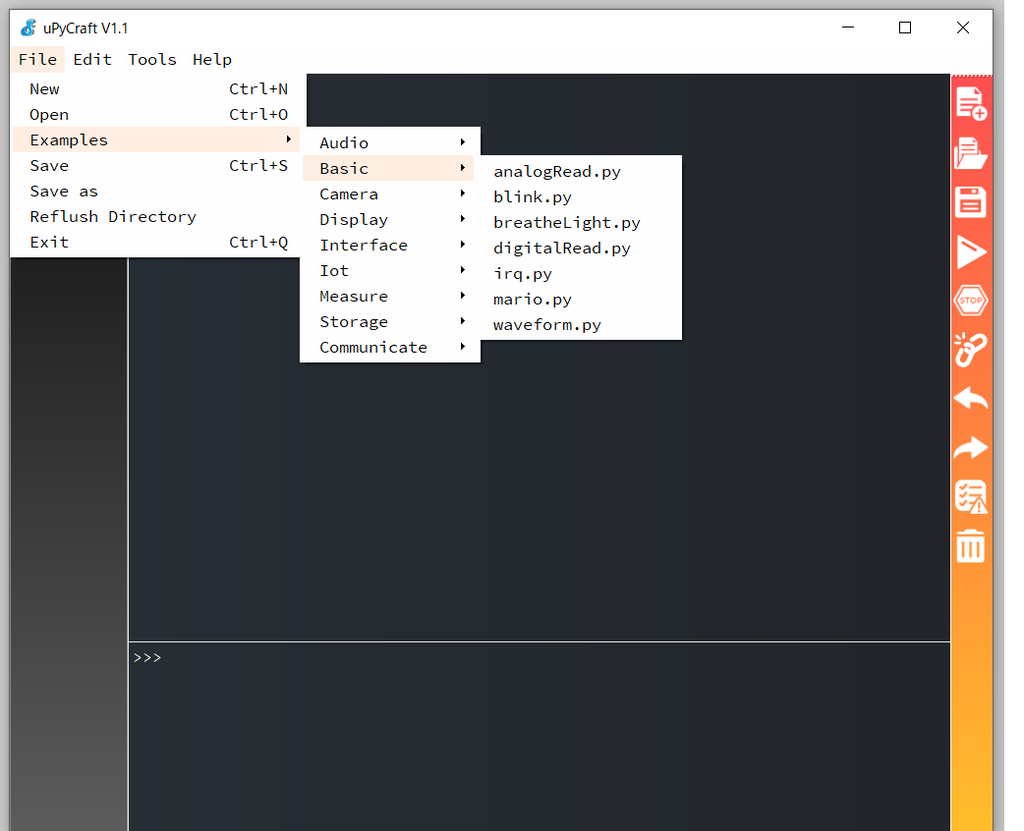This screenshot has height=831, width=1024.
Task: Open the irq.py example
Action: tap(581, 273)
